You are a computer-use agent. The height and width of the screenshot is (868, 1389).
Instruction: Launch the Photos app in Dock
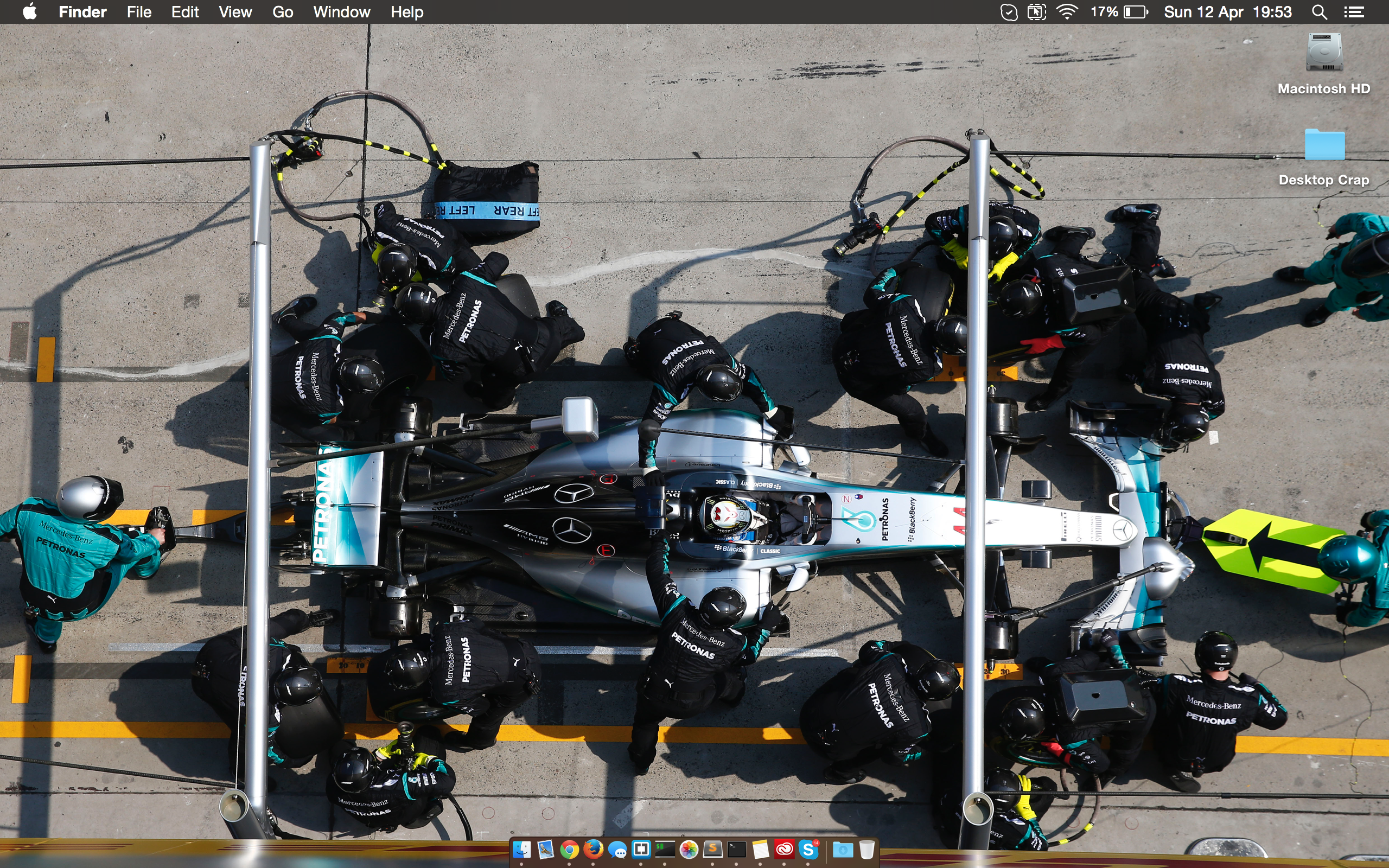coord(689,849)
